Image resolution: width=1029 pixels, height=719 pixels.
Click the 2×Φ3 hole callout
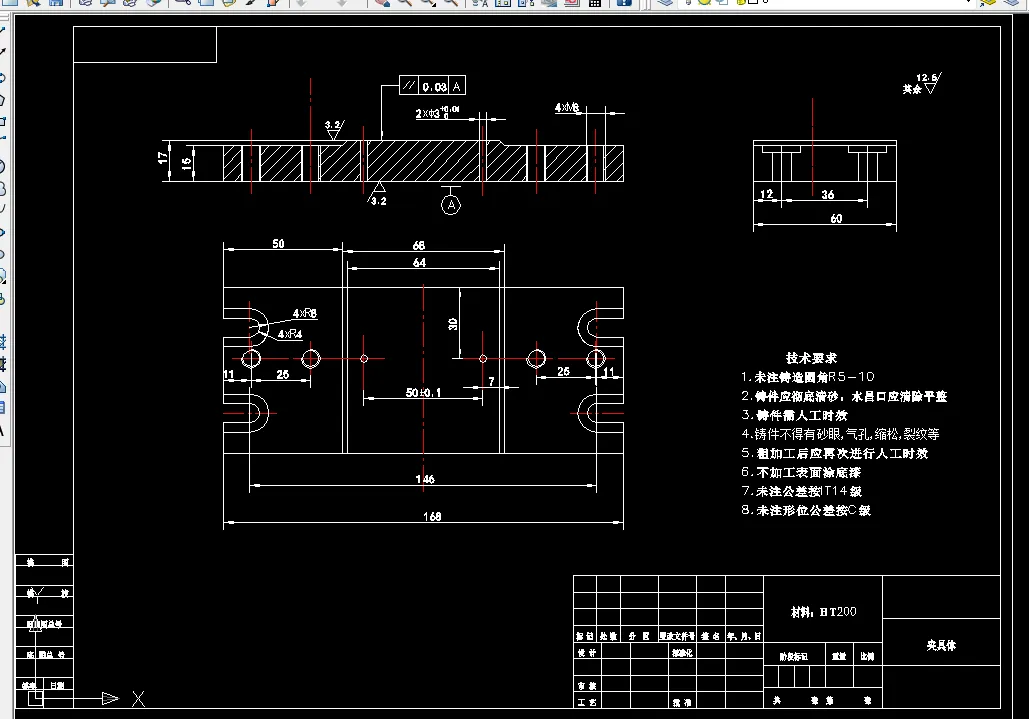click(437, 113)
